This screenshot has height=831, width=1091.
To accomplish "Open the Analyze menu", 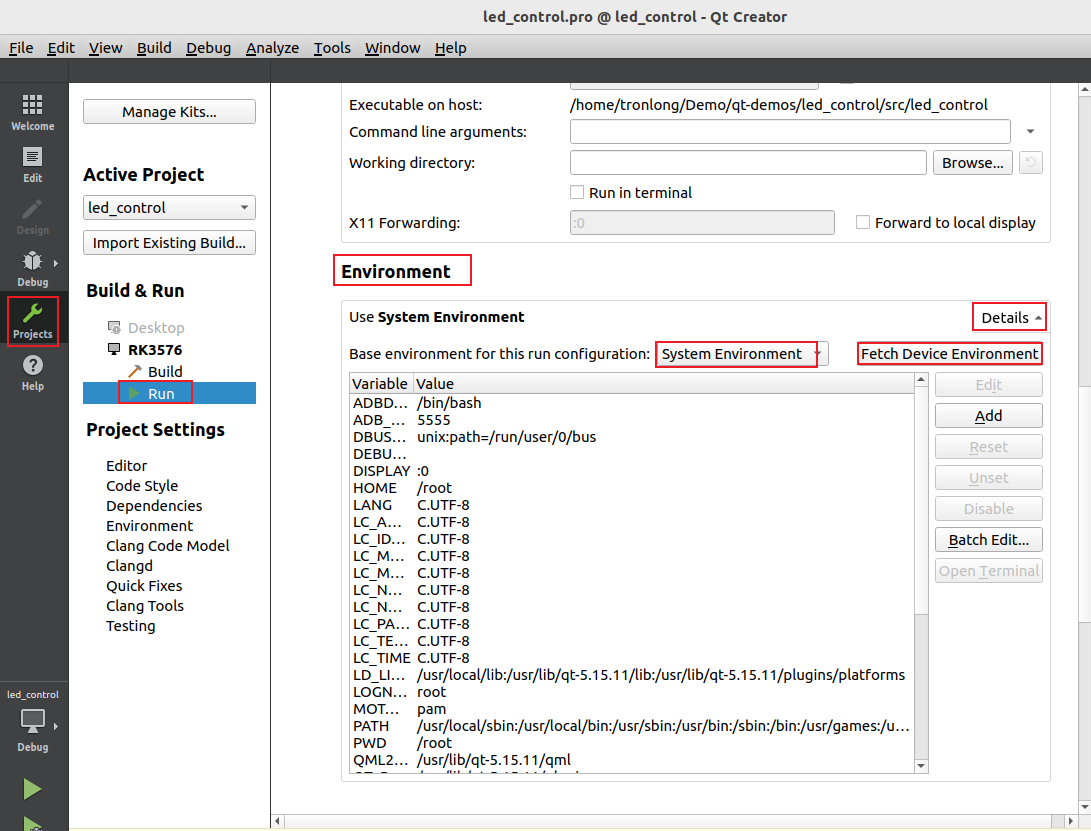I will click(x=272, y=48).
